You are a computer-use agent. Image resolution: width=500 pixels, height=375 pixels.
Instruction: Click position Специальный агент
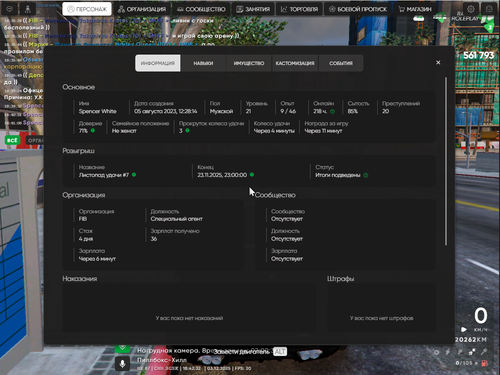click(176, 219)
